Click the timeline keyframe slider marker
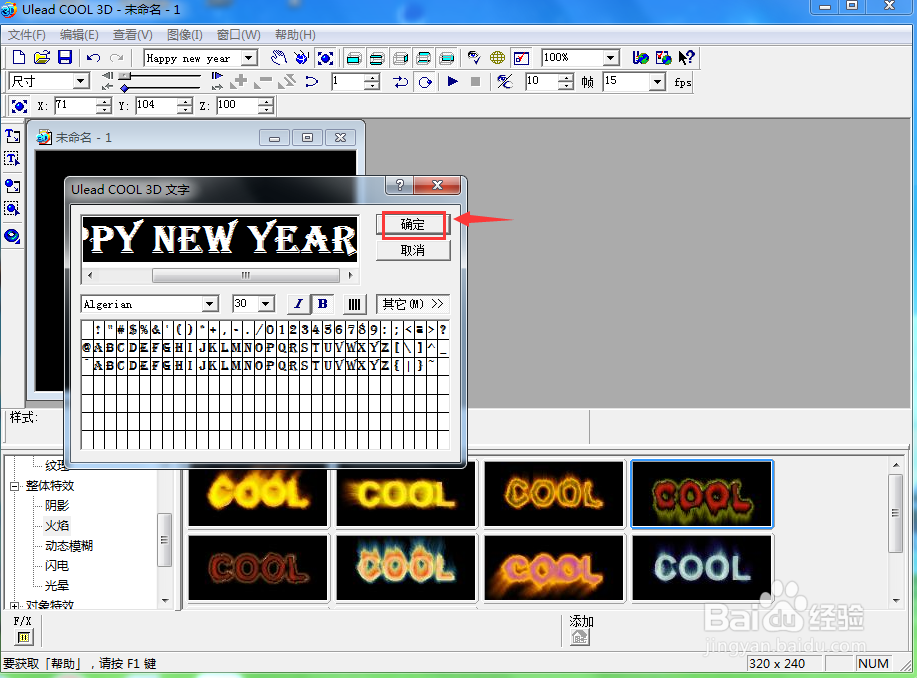The height and width of the screenshot is (678, 917). pyautogui.click(x=125, y=88)
